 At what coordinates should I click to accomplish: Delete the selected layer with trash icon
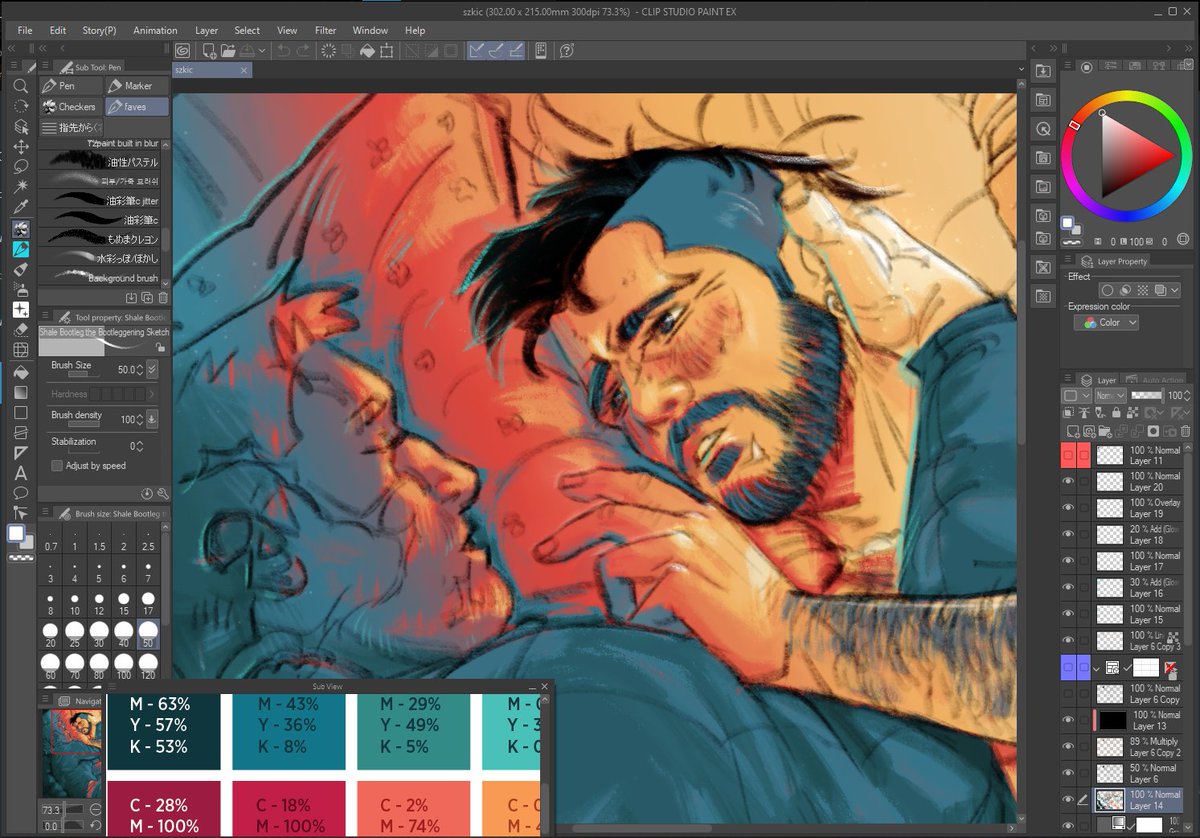pos(1185,431)
